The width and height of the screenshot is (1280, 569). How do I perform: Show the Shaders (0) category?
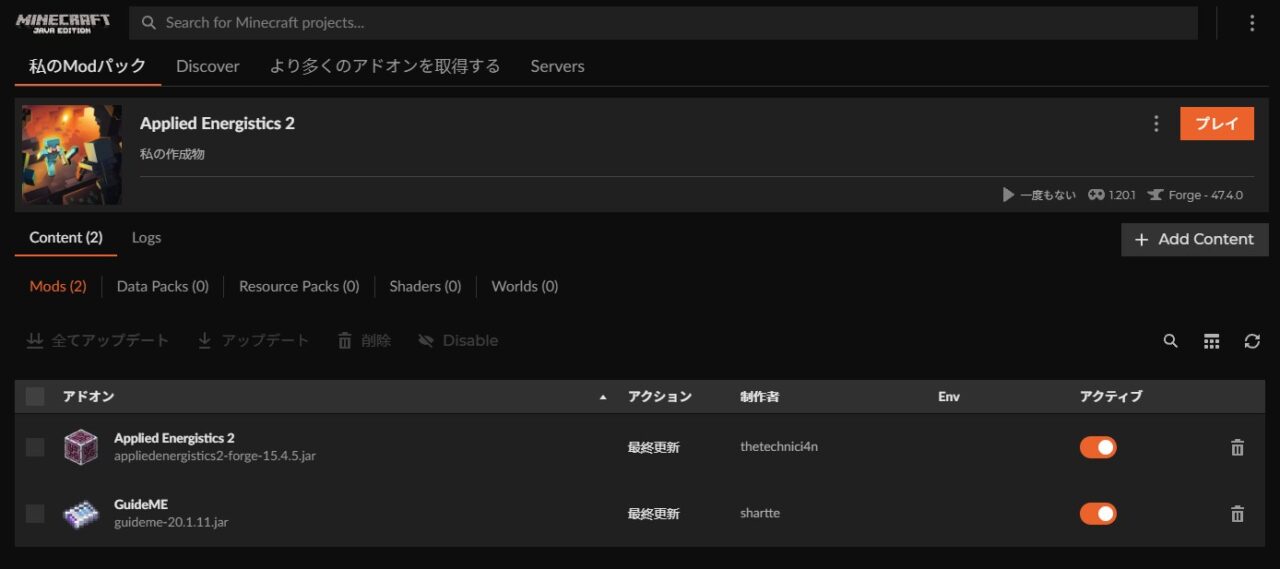coord(425,286)
